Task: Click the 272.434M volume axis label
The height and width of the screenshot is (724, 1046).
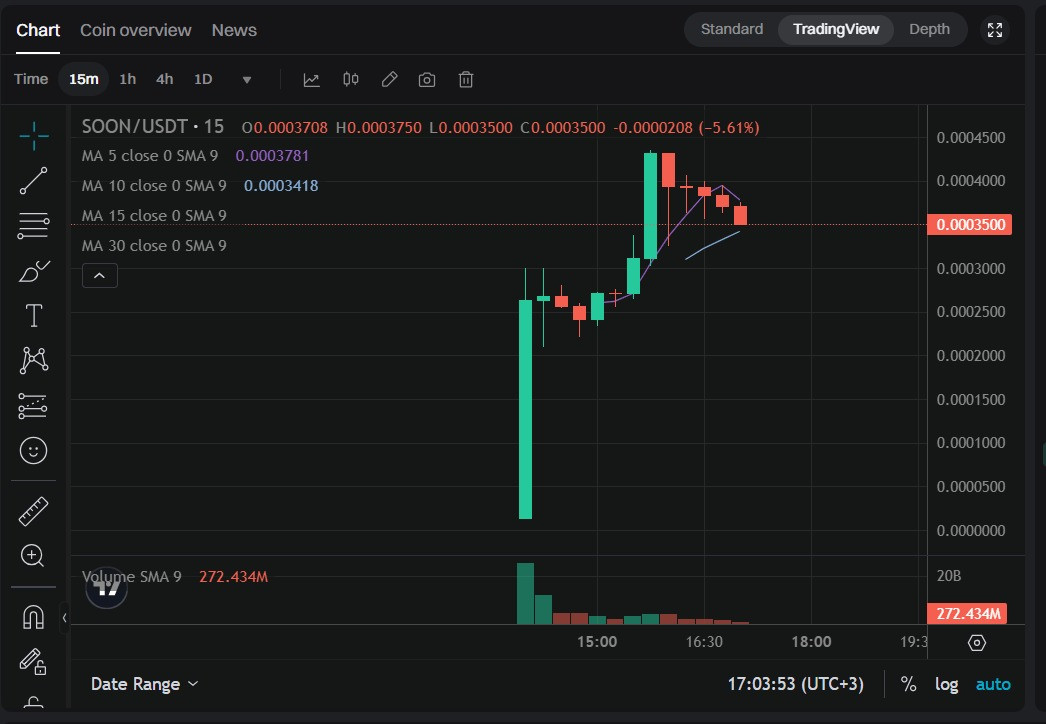Action: (967, 614)
